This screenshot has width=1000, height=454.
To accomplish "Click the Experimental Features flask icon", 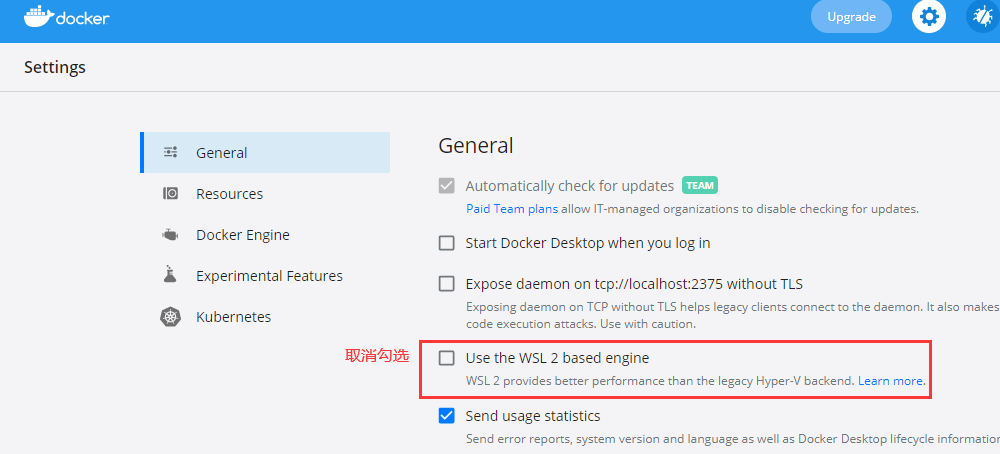I will [170, 274].
